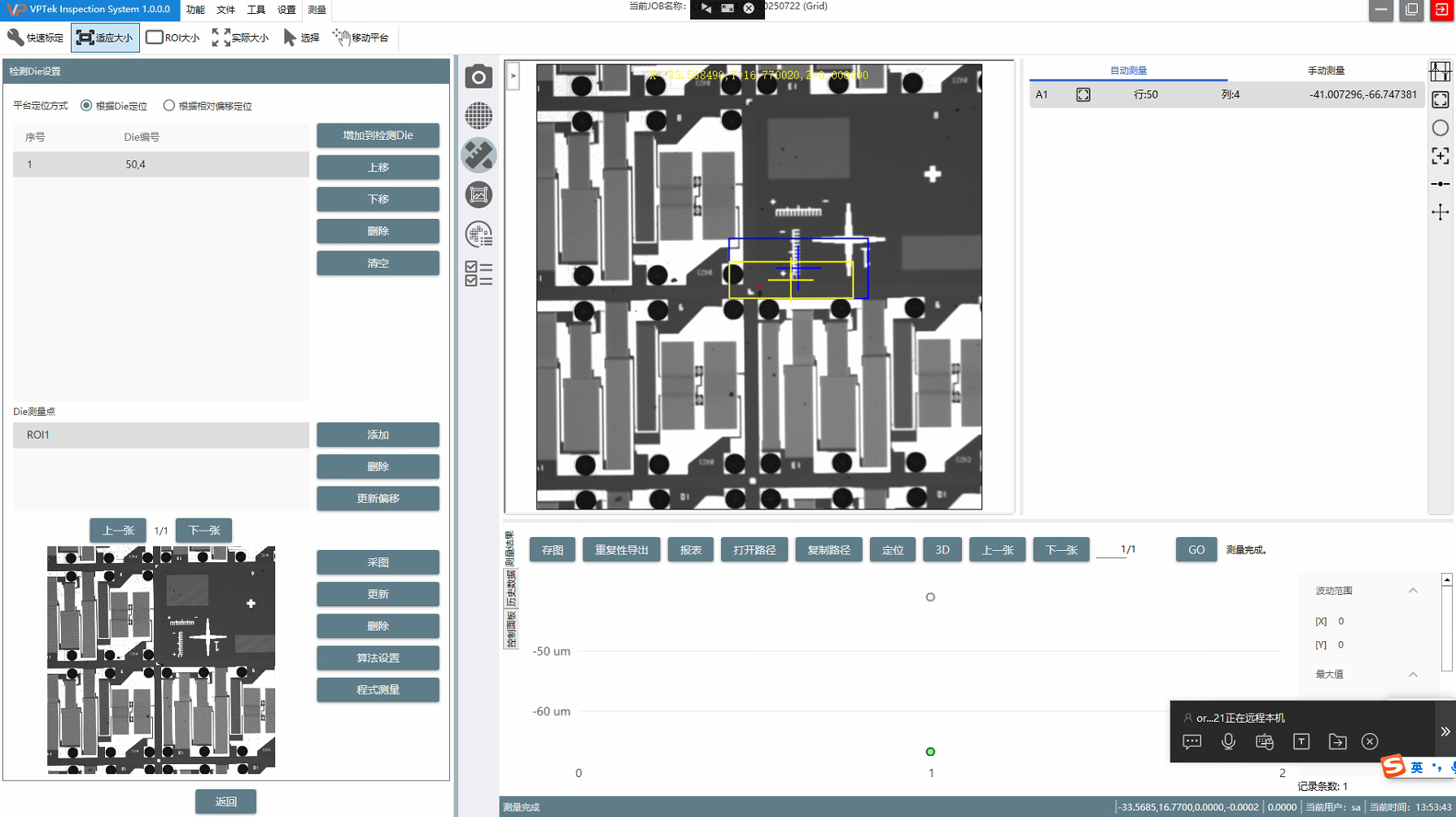1456x817 pixels.
Task: Click the checklist icon in the sidebar
Action: pos(479,273)
